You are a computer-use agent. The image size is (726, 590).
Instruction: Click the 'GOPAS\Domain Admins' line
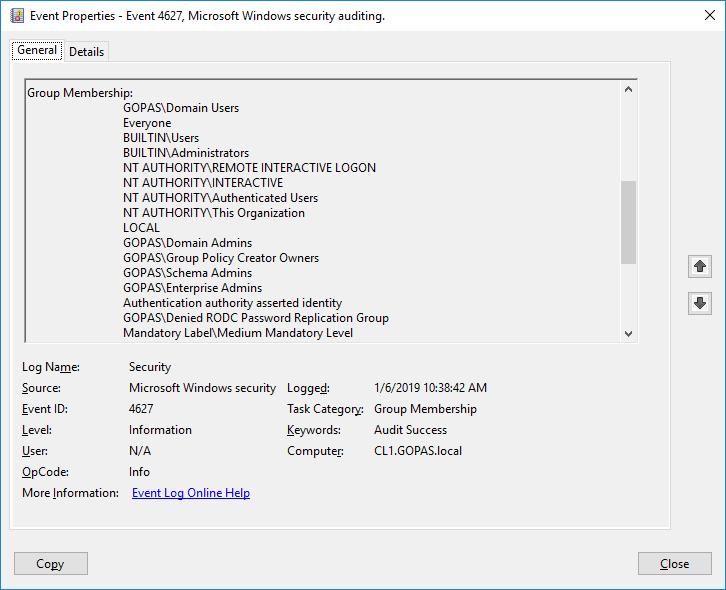[x=188, y=243]
